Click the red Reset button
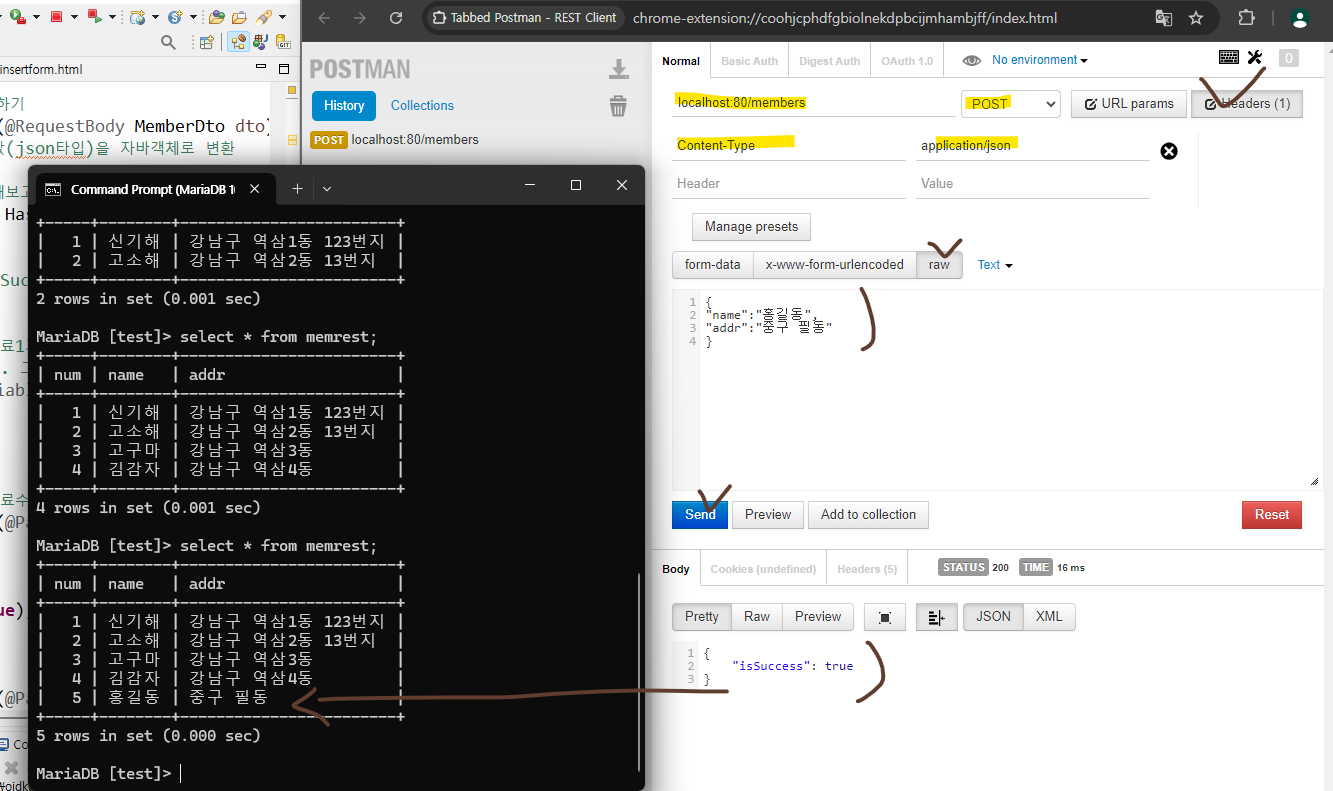This screenshot has width=1333, height=791. point(1272,515)
